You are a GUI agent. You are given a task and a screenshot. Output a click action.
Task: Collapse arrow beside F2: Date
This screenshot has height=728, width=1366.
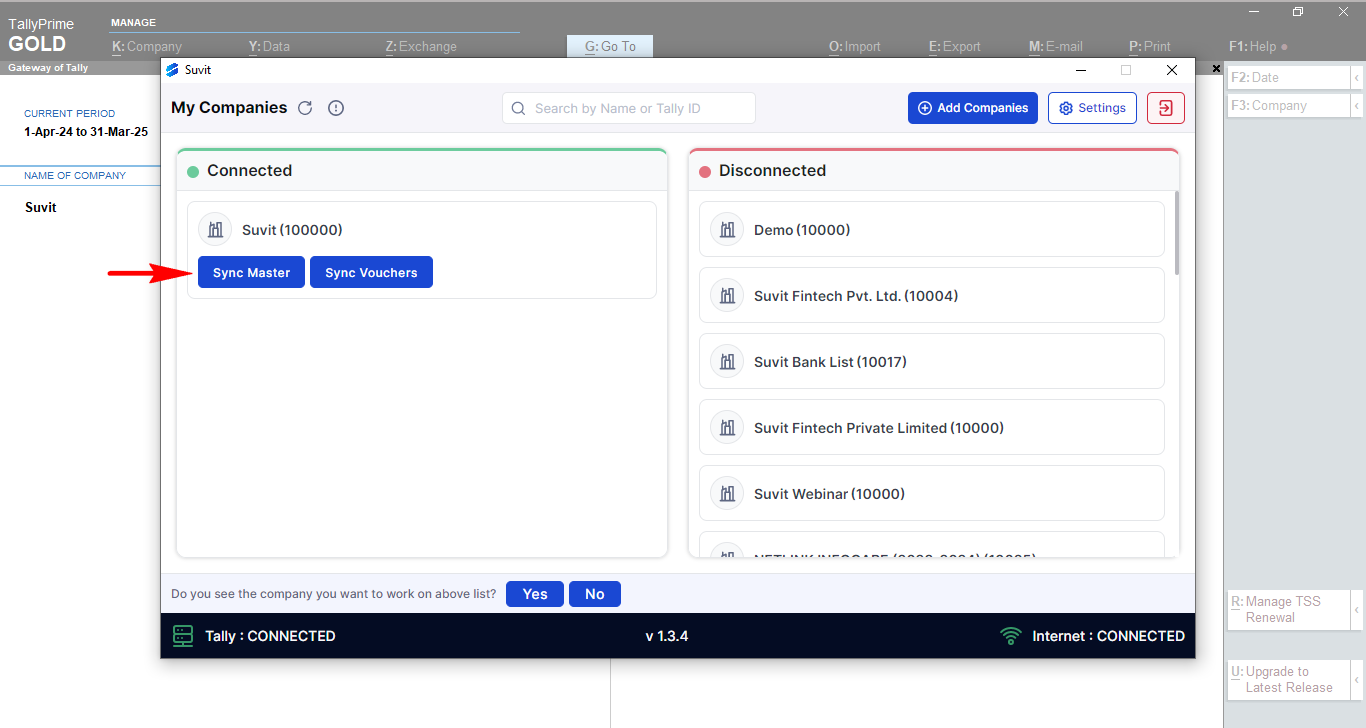tap(1357, 77)
